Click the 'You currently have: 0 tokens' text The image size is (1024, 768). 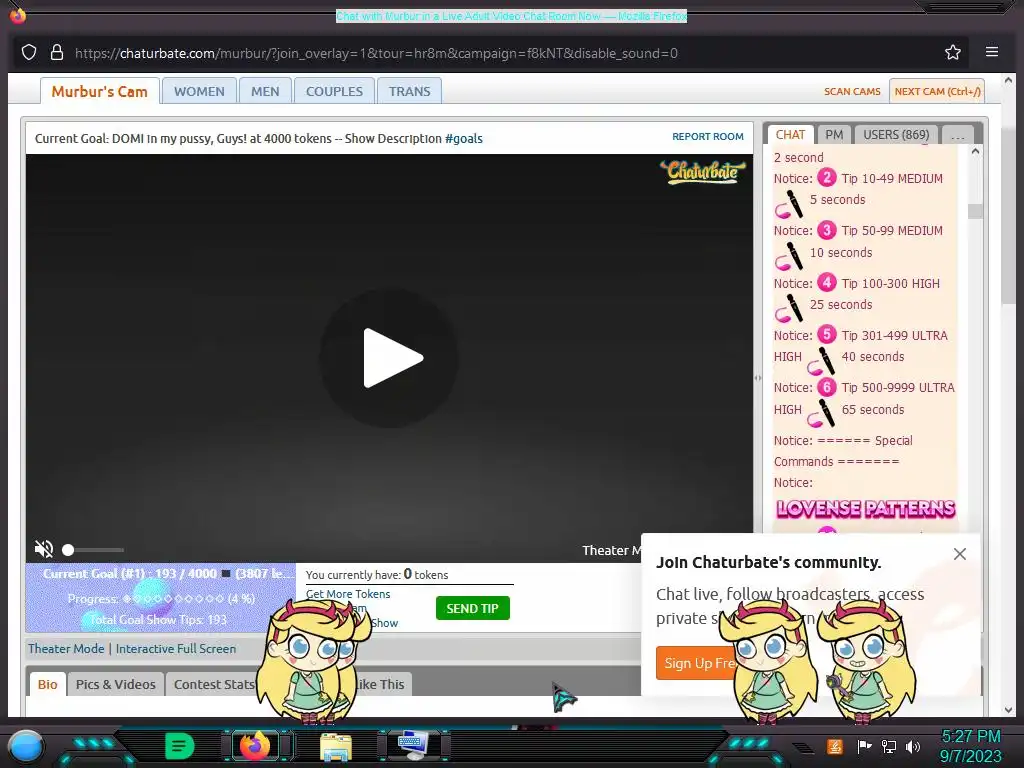coord(377,575)
